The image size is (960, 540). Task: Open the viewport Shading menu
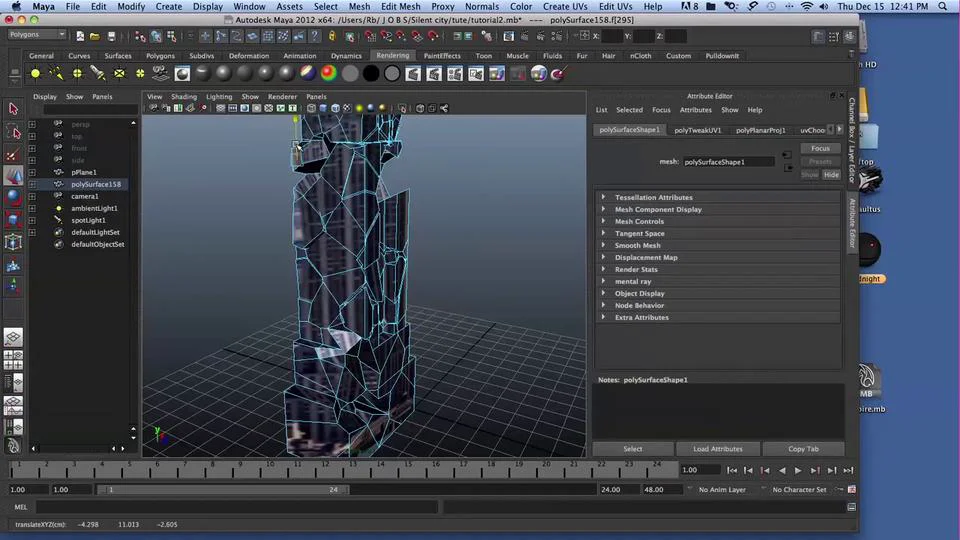pos(184,97)
